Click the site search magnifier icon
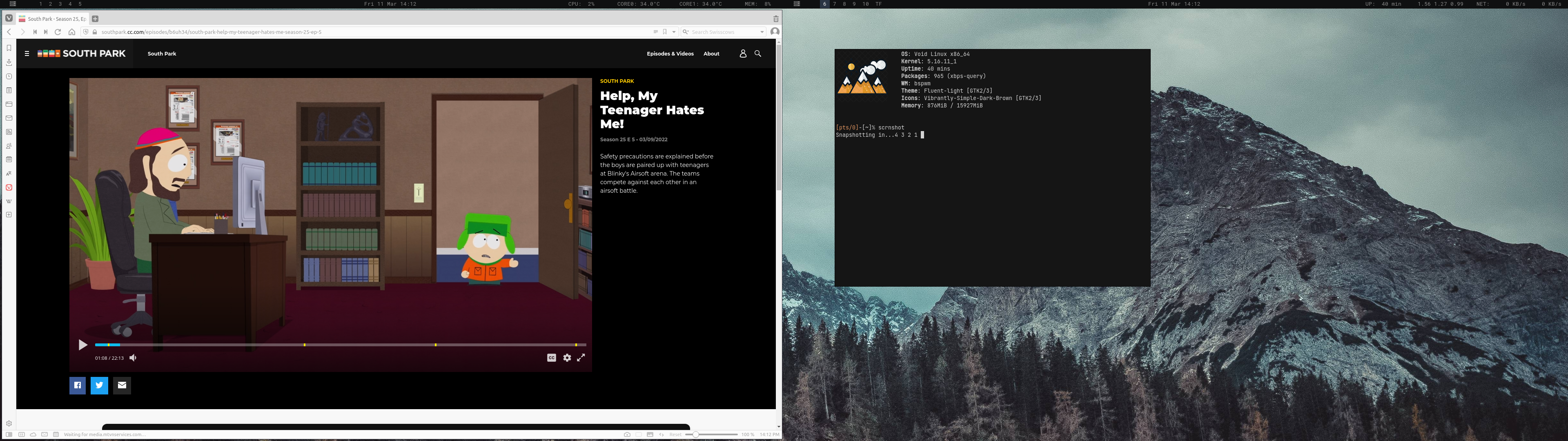Viewport: 1568px width, 441px height. pyautogui.click(x=758, y=53)
